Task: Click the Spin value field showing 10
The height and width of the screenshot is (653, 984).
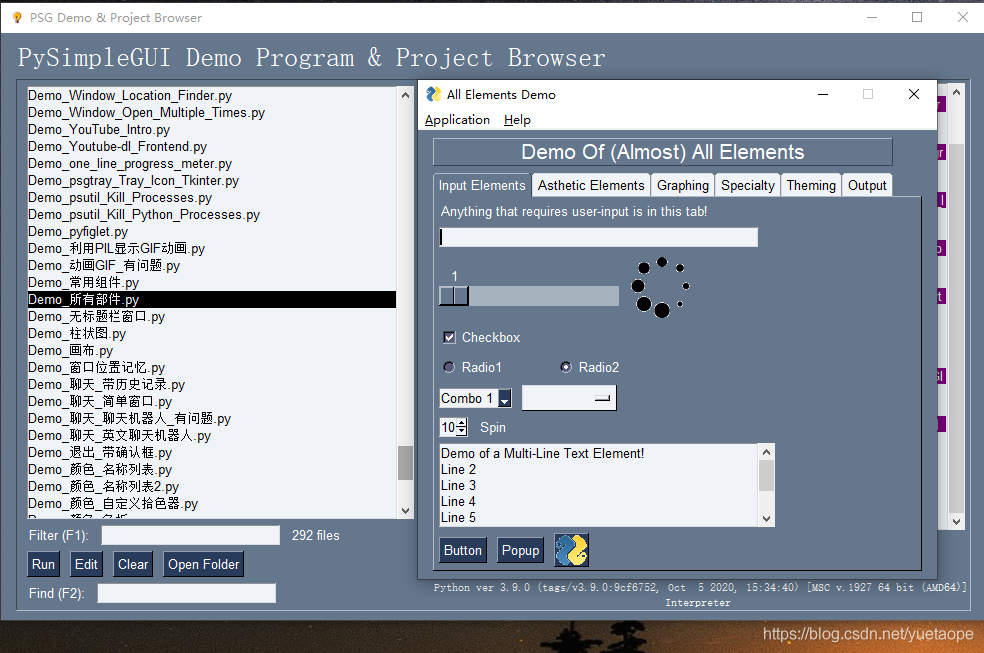Action: pos(448,427)
